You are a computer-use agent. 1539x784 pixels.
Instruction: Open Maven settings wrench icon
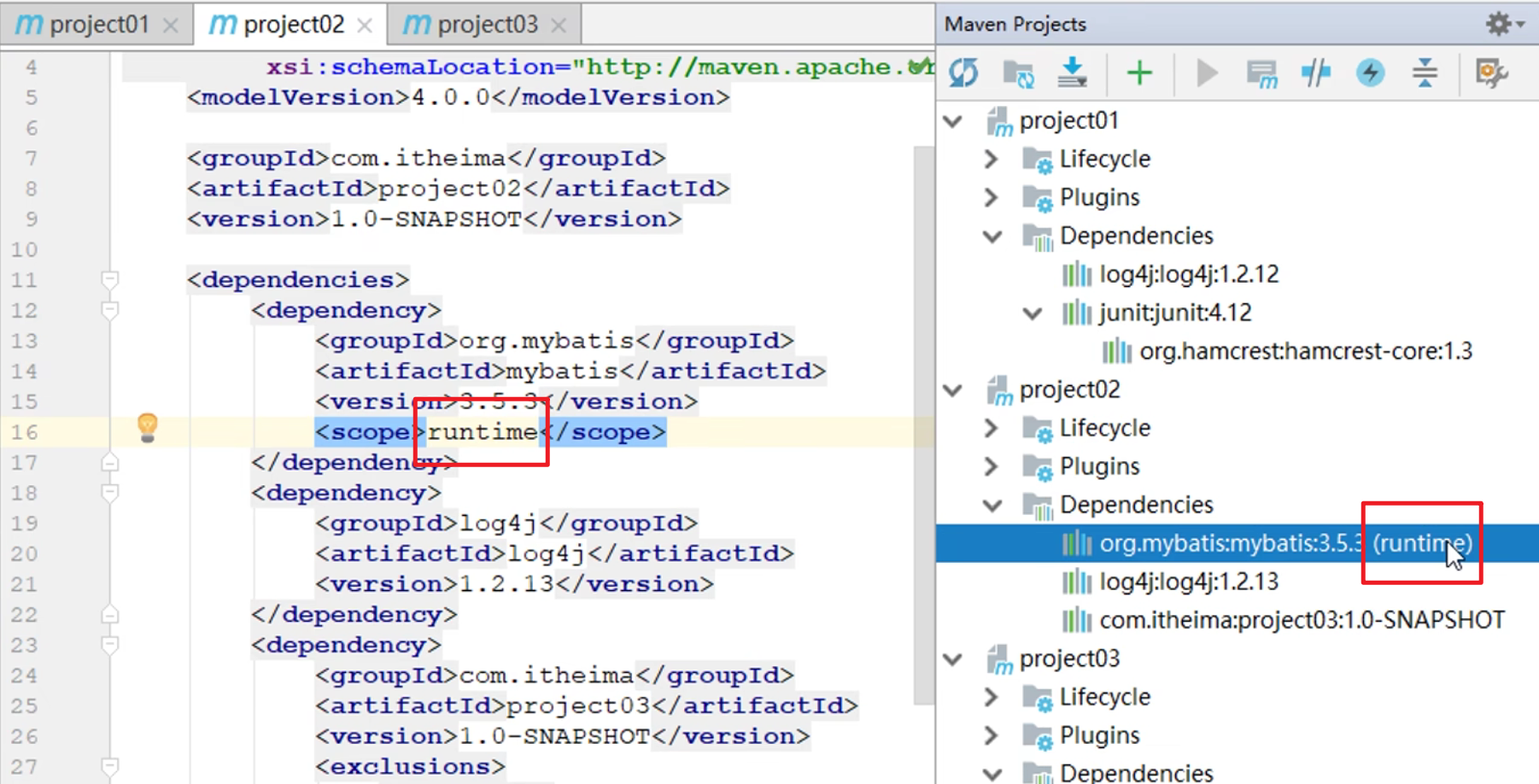[1491, 73]
